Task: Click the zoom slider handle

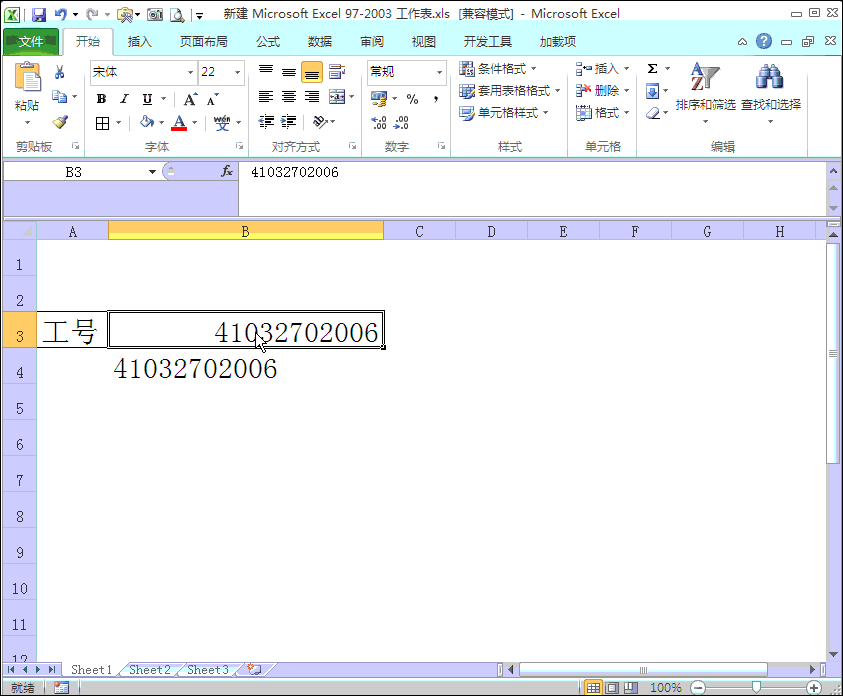Action: pyautogui.click(x=756, y=687)
